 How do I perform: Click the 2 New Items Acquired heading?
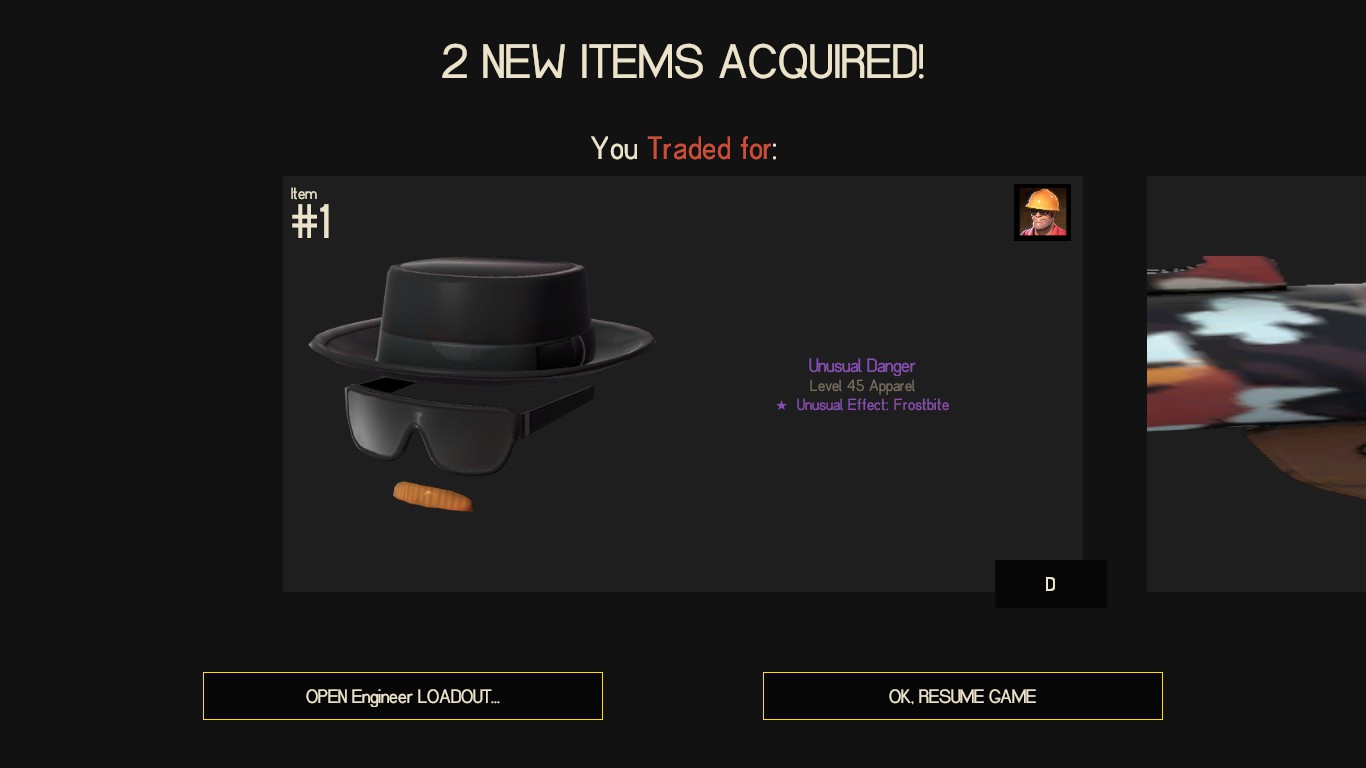683,62
